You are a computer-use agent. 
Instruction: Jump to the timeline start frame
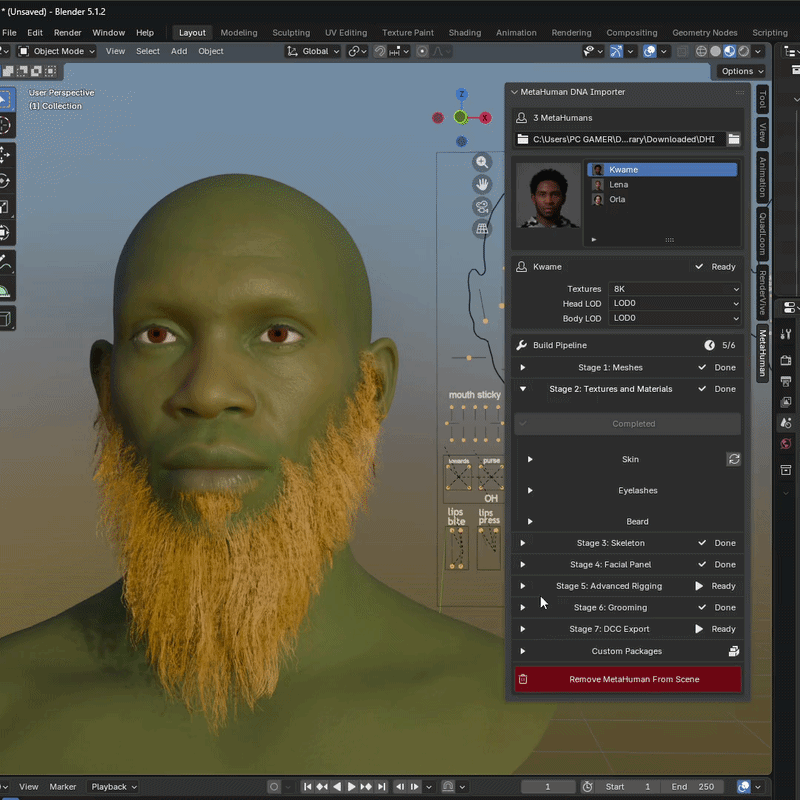307,786
